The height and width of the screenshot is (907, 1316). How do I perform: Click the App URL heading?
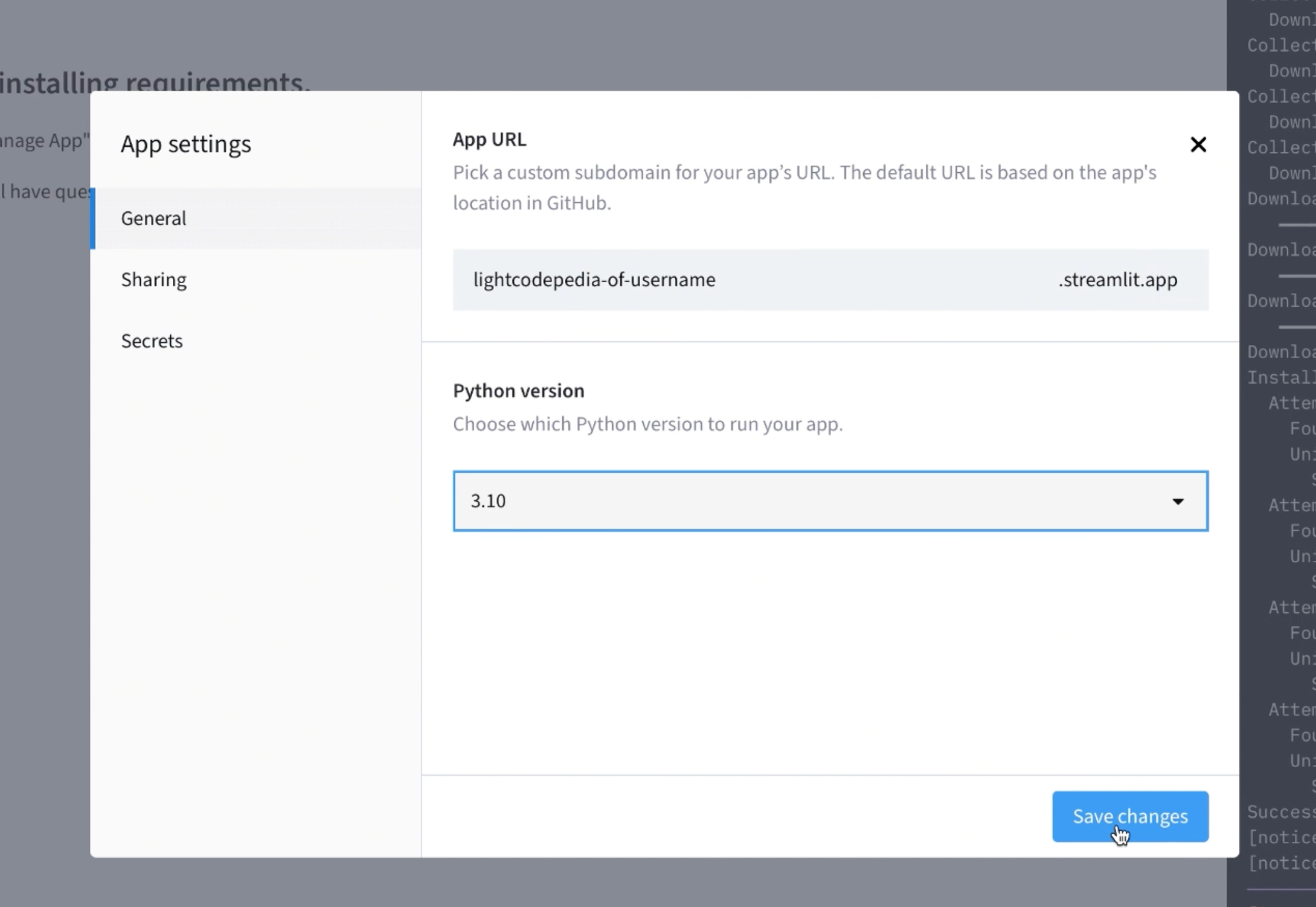point(489,139)
